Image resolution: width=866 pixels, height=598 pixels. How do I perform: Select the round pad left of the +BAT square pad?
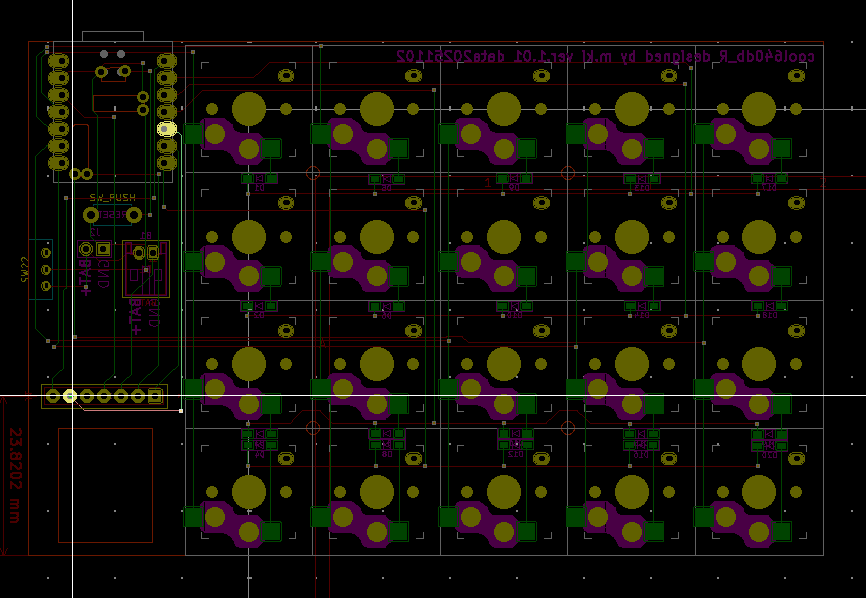86,249
